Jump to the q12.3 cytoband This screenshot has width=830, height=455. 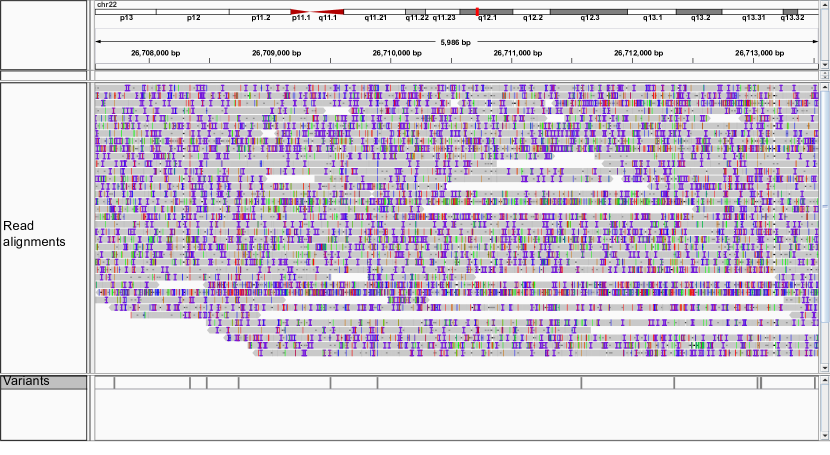589,12
